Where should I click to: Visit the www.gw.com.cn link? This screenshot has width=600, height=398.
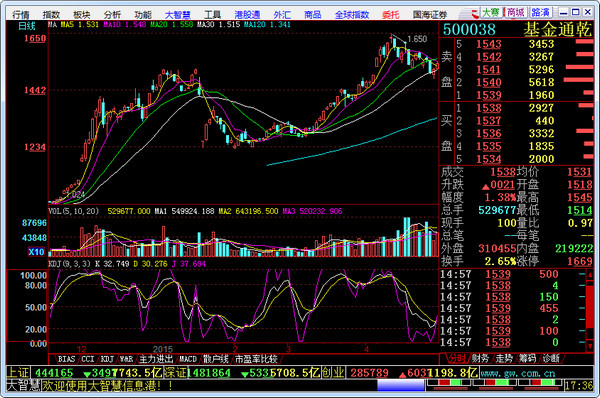[x=518, y=373]
